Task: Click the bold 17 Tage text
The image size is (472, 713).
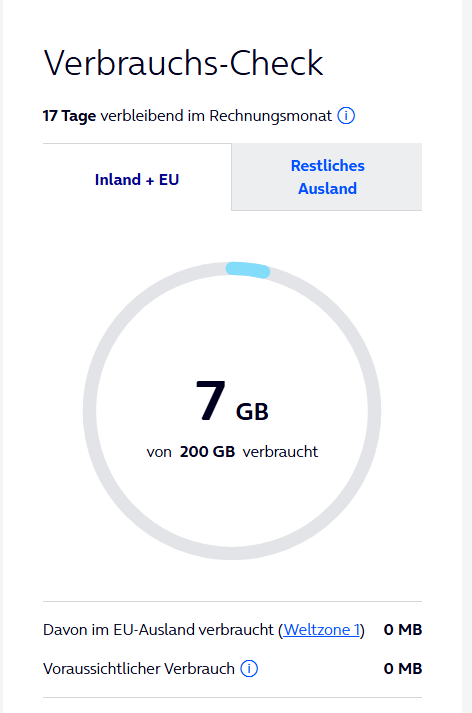Action: click(69, 116)
